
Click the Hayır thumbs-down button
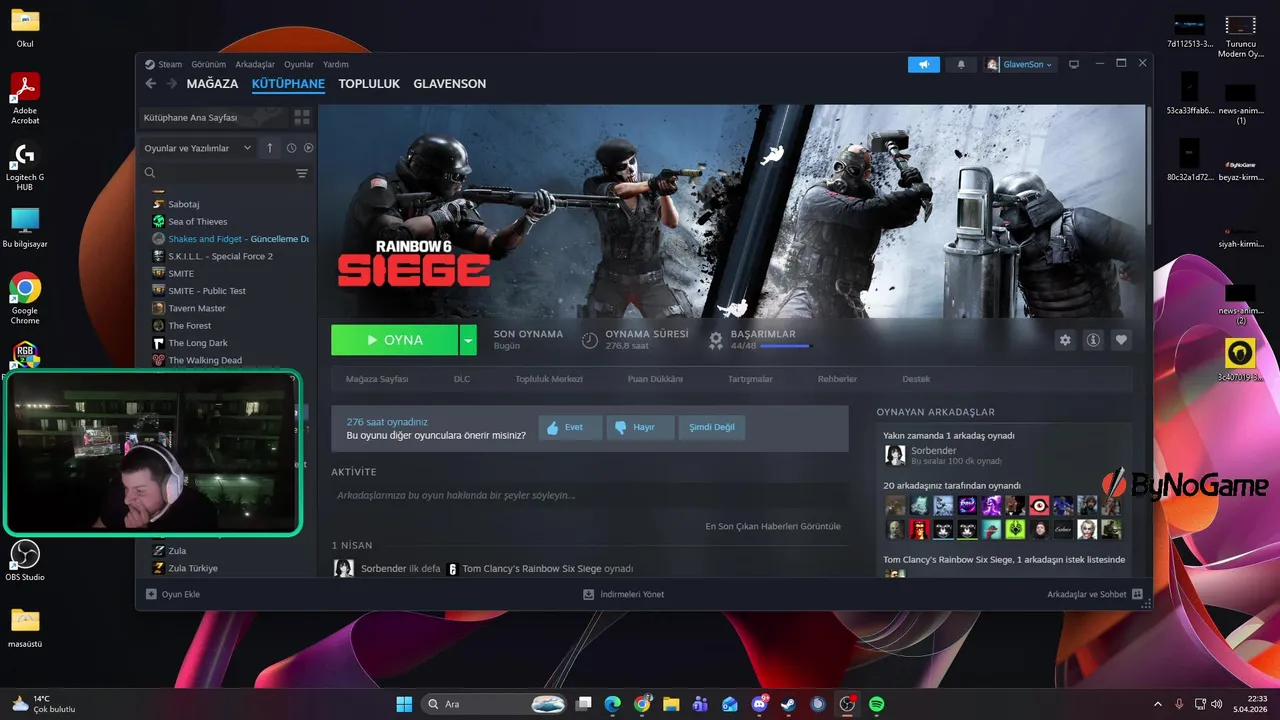coord(641,427)
